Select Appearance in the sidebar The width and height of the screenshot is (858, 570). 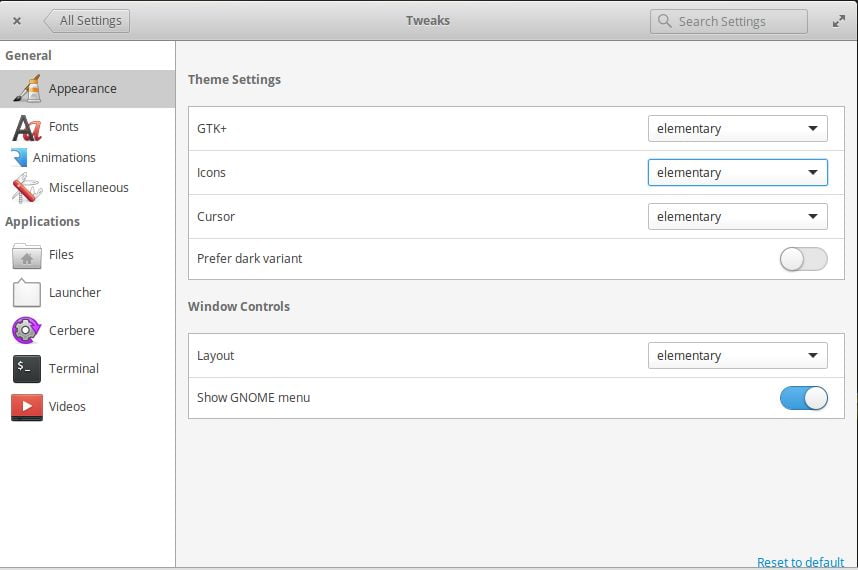point(88,89)
